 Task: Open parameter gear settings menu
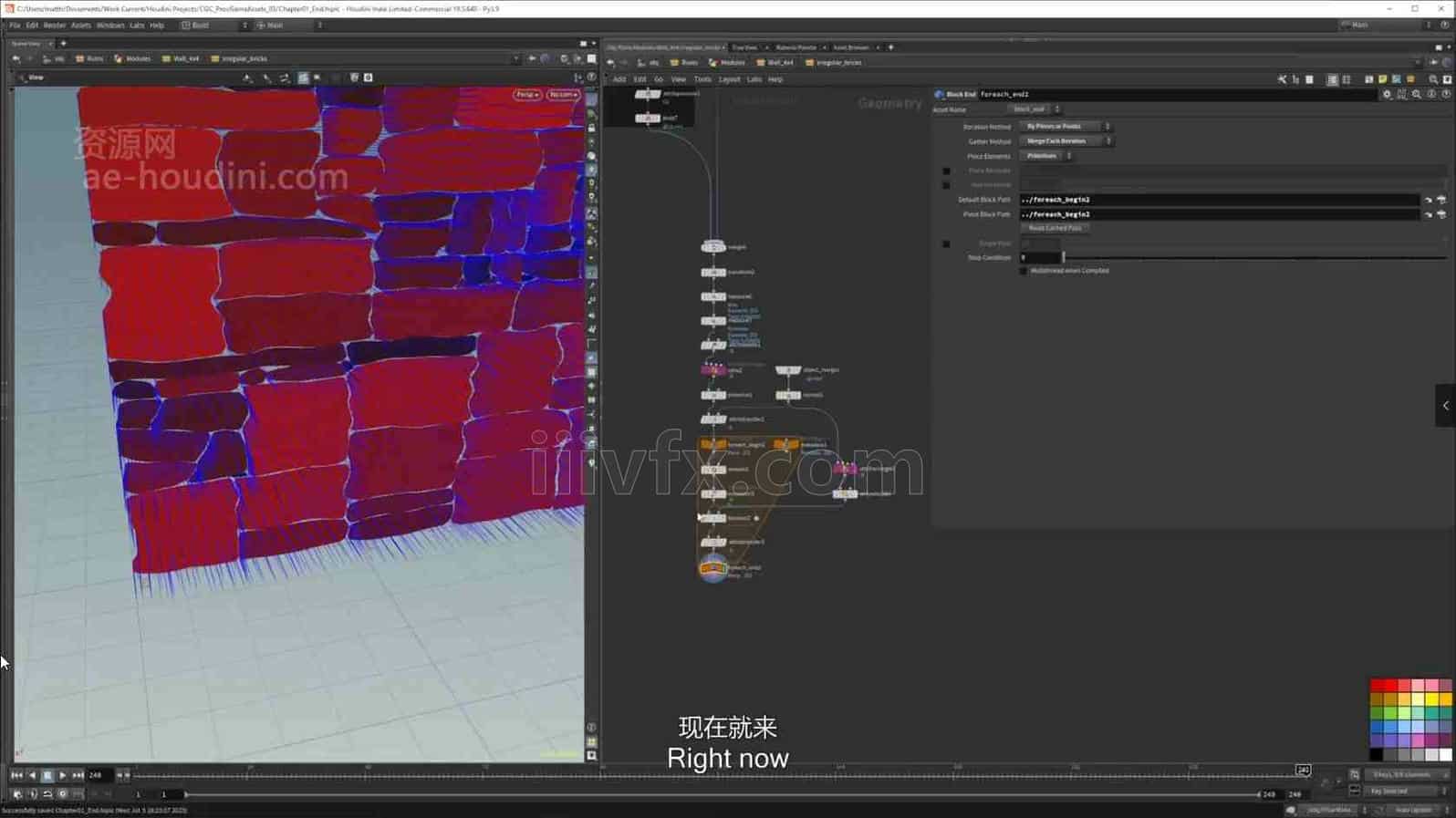click(1388, 94)
